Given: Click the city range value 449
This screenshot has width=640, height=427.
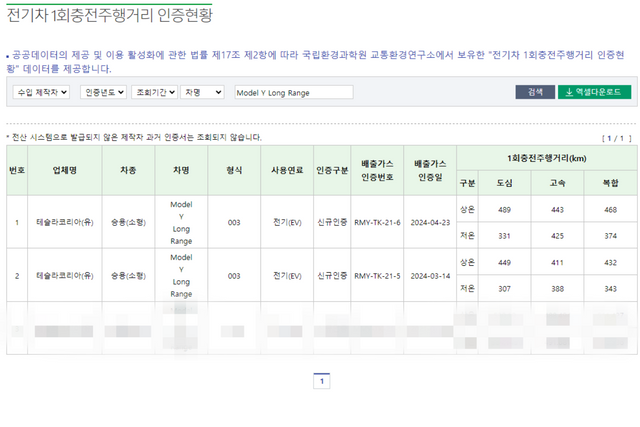Looking at the screenshot, I should (504, 262).
